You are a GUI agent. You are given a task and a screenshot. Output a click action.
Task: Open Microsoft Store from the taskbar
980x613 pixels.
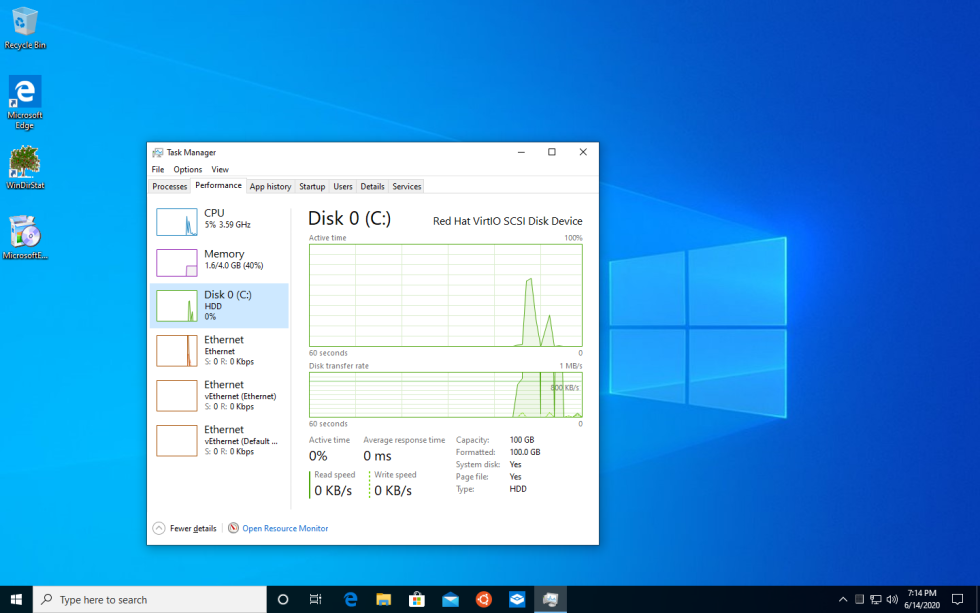pyautogui.click(x=417, y=599)
